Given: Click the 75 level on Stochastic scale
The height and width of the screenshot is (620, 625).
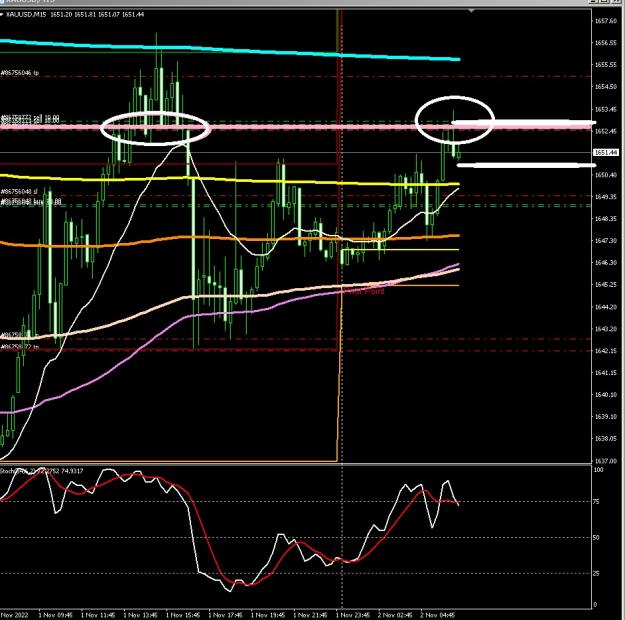Looking at the screenshot, I should click(596, 502).
